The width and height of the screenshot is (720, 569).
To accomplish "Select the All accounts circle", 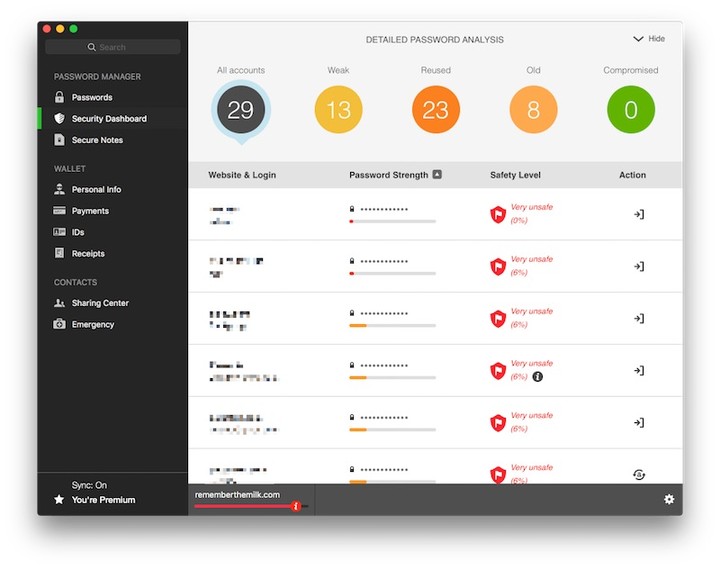I will tap(241, 110).
